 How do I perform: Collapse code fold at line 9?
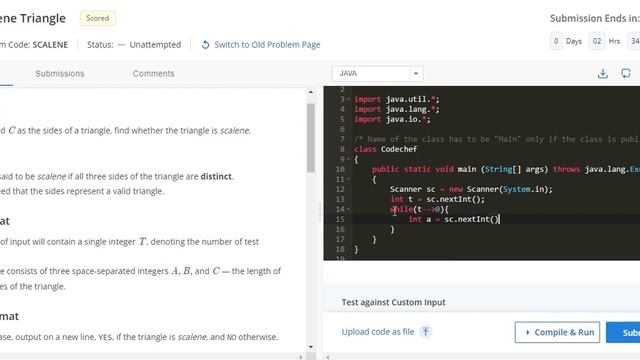348,159
